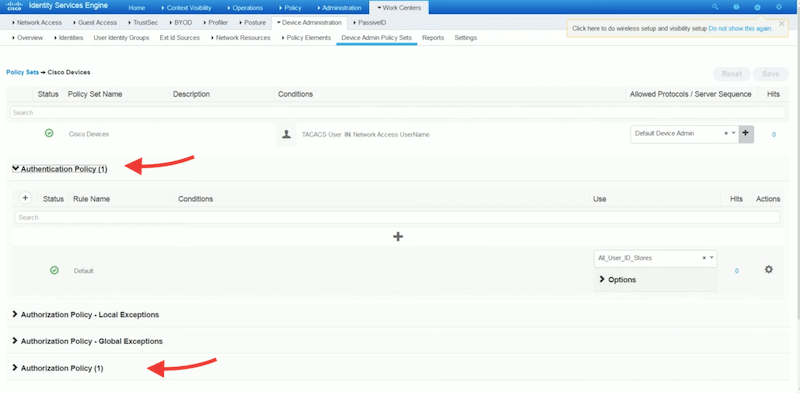Close the wireless setup notification banner
The height and width of the screenshot is (393, 800).
coord(781,23)
